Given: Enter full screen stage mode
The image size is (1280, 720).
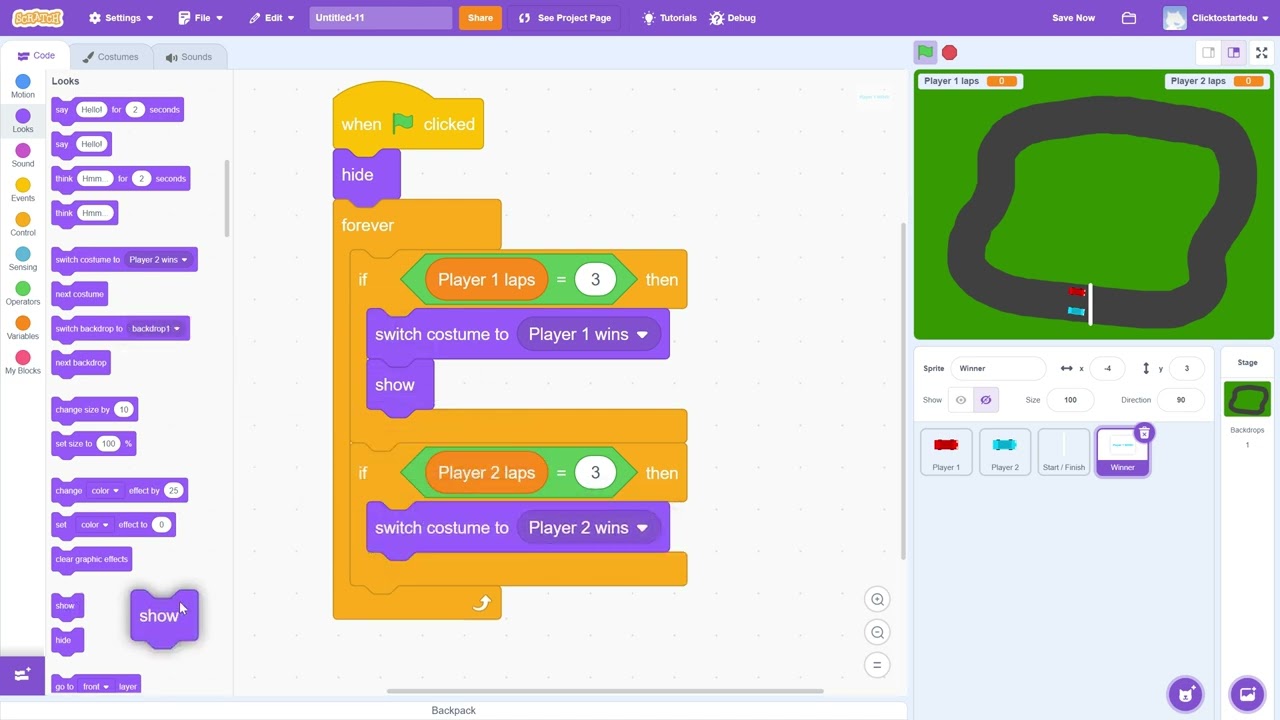Looking at the screenshot, I should (x=1262, y=53).
